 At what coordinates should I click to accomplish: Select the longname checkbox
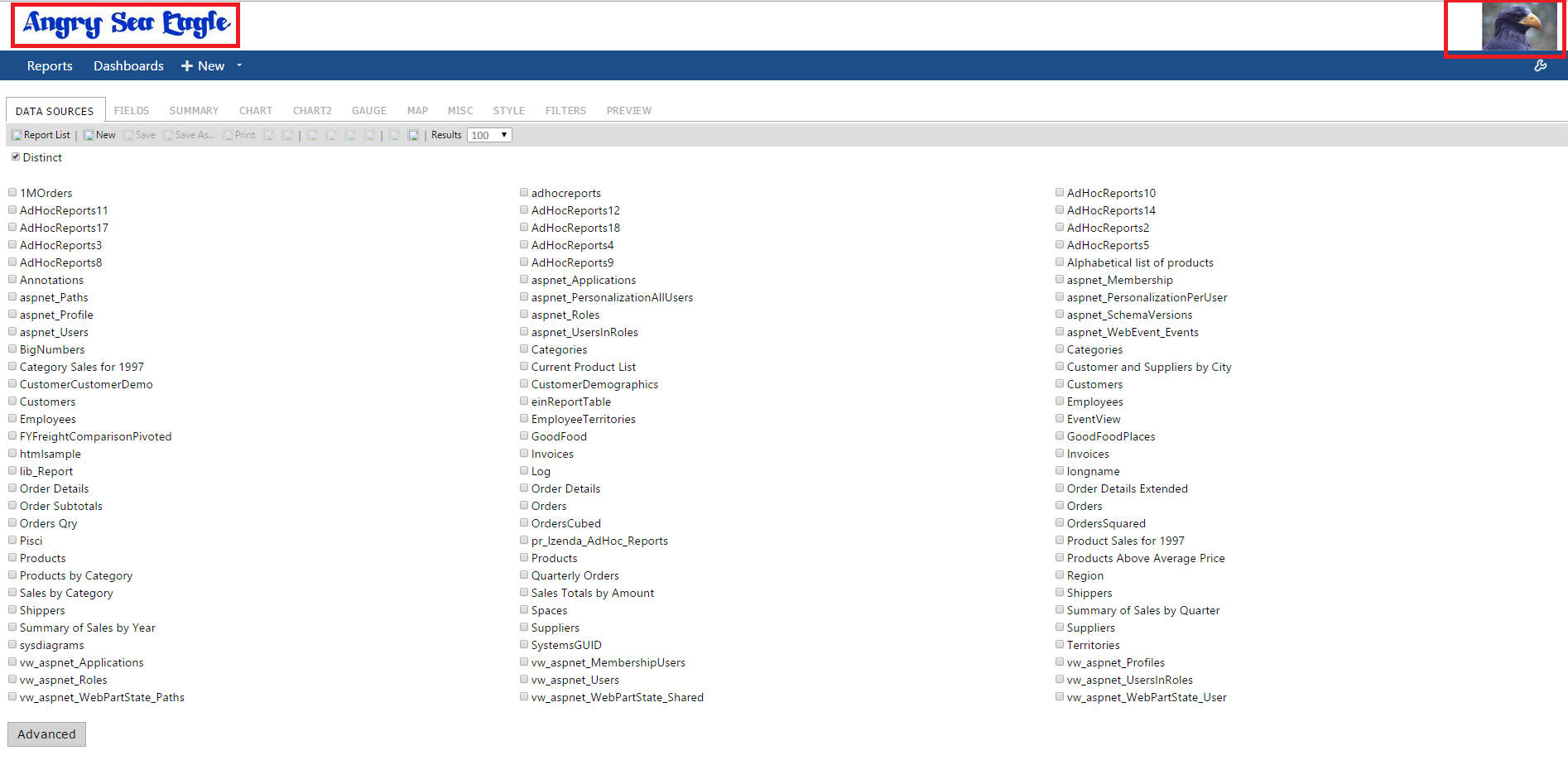[x=1060, y=470]
